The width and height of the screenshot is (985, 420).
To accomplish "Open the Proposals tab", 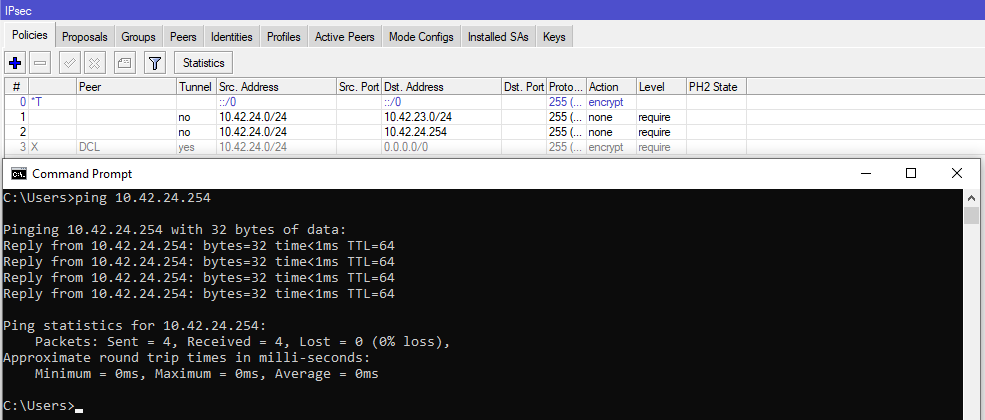I will [x=85, y=37].
